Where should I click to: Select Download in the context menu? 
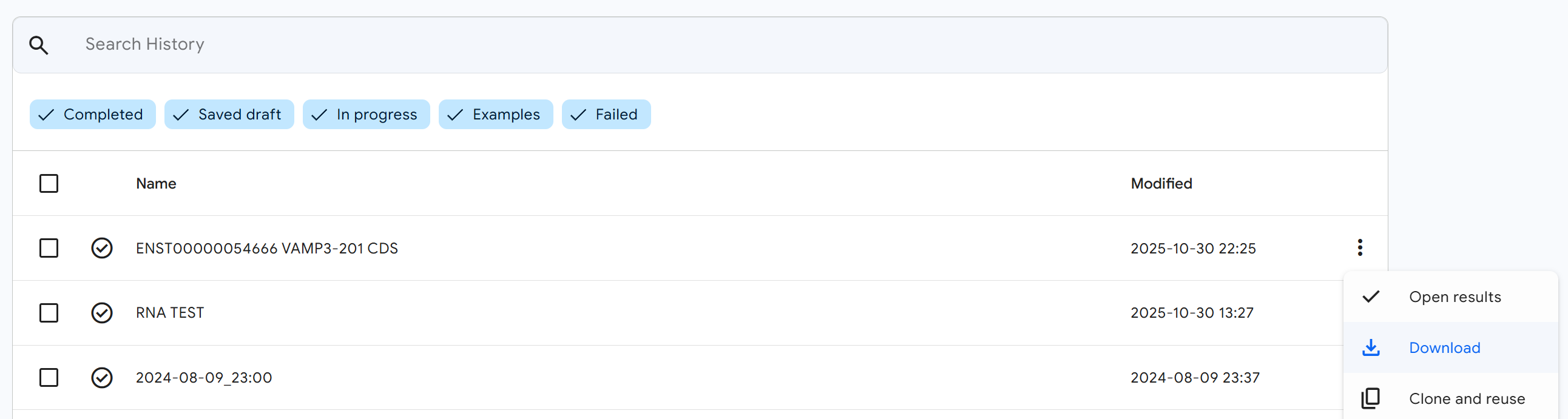1444,348
